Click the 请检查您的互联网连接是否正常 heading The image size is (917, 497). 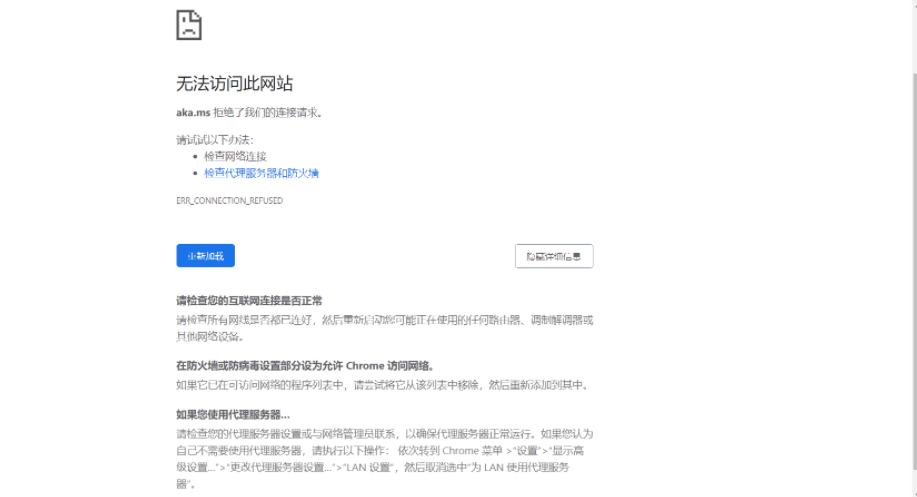[249, 300]
